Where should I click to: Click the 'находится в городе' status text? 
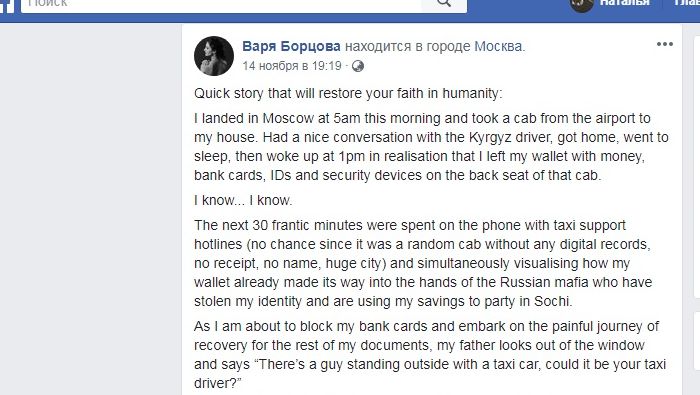coord(407,46)
